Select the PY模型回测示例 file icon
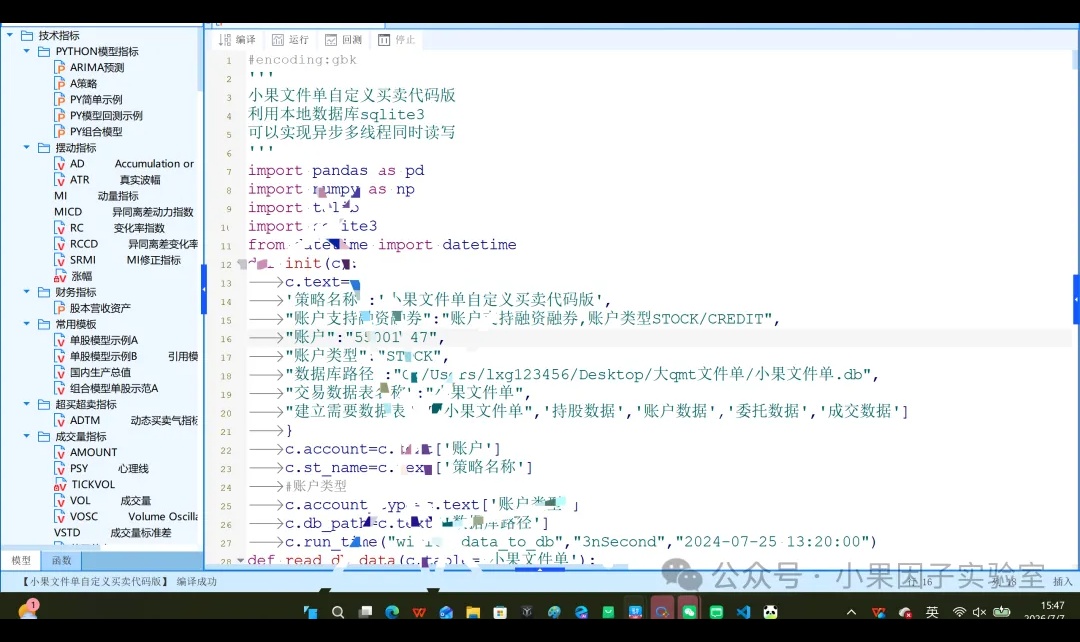Viewport: 1080px width, 642px height. (61, 116)
